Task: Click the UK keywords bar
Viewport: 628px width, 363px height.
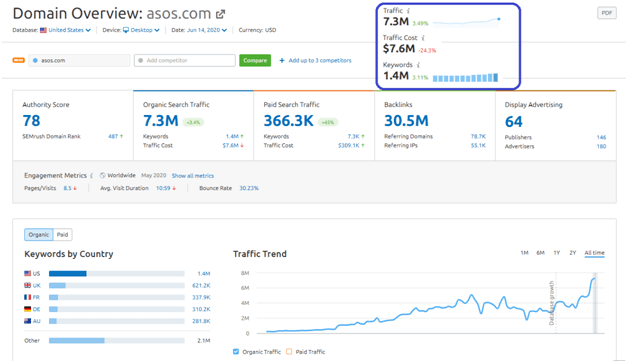Action: click(x=117, y=286)
